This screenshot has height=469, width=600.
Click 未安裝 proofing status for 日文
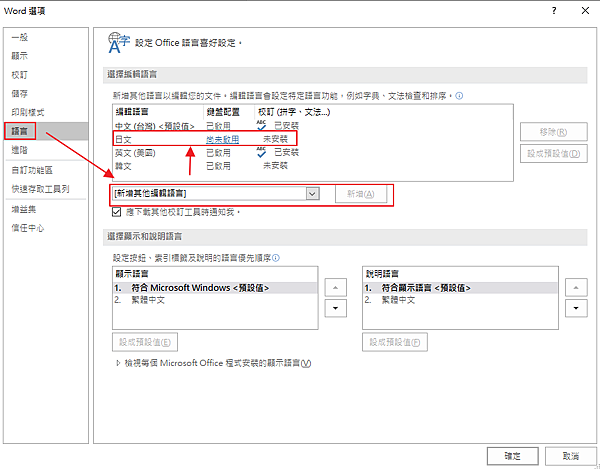[275, 139]
